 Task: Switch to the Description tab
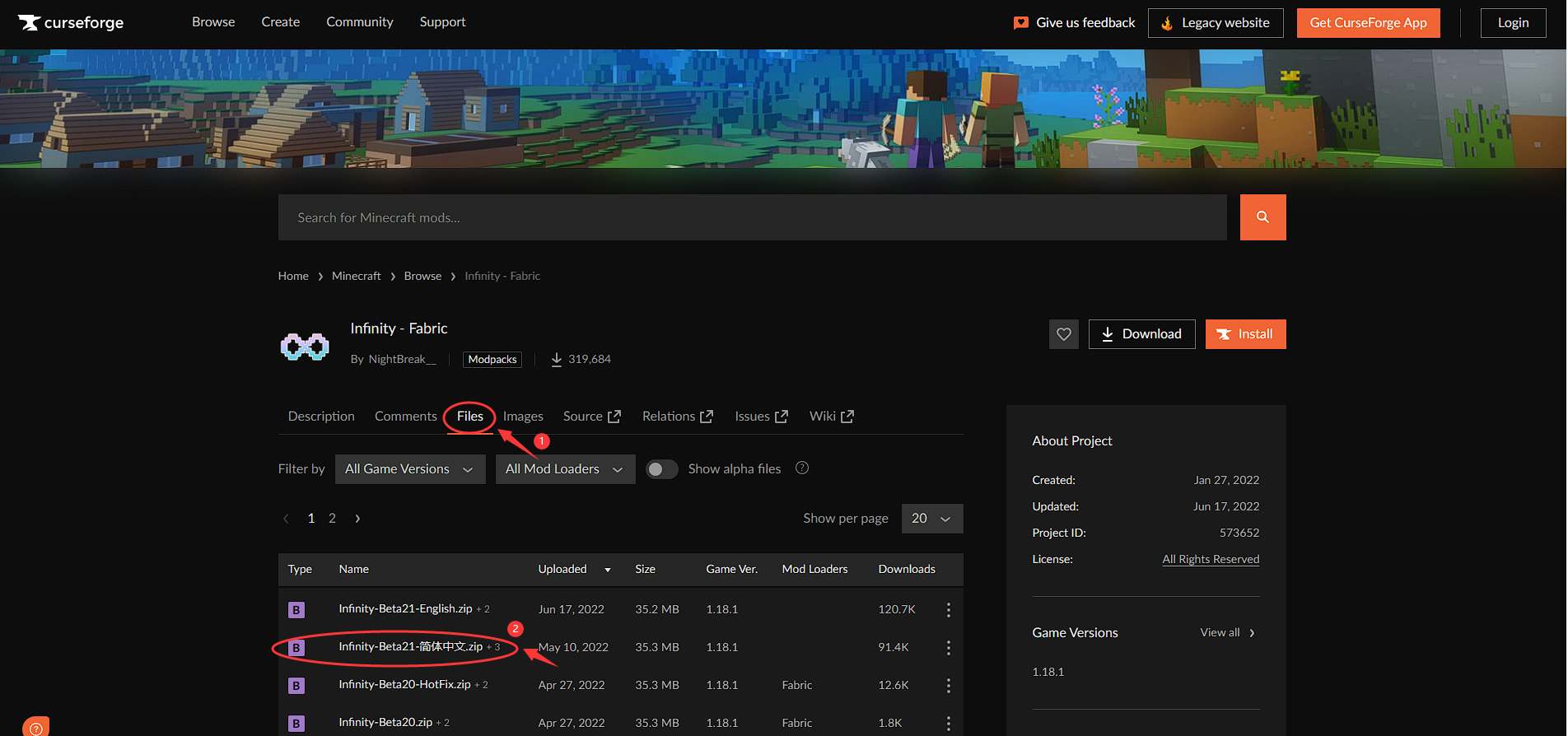[x=321, y=417]
